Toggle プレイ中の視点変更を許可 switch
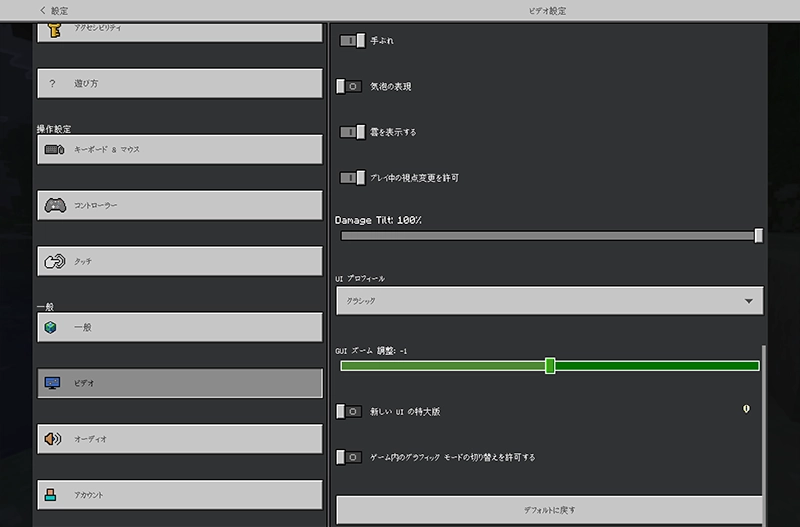 (x=351, y=178)
